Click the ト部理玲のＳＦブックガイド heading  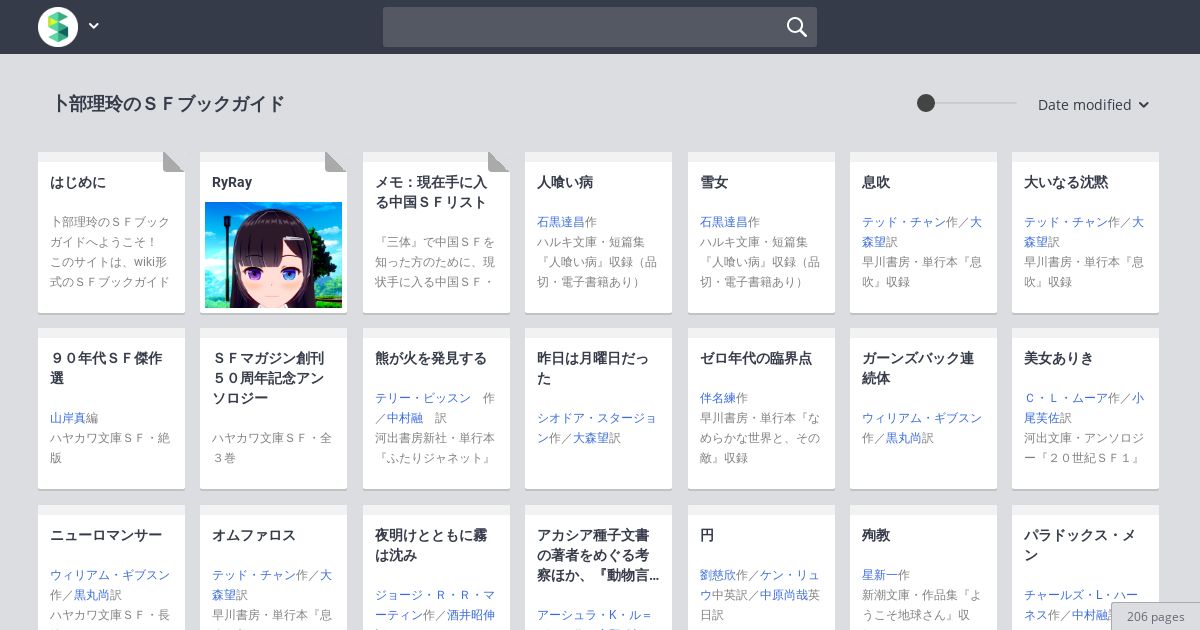pos(168,104)
